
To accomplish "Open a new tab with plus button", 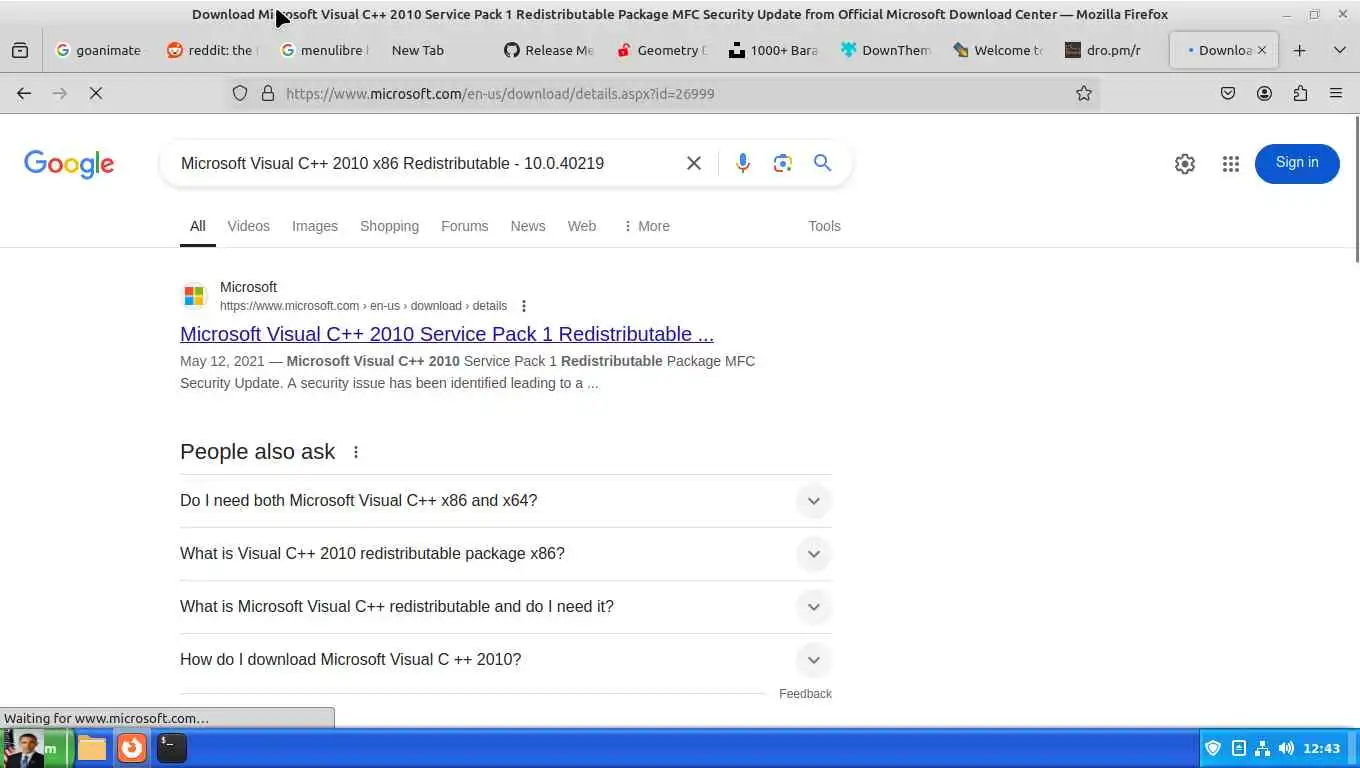I will pyautogui.click(x=1299, y=50).
